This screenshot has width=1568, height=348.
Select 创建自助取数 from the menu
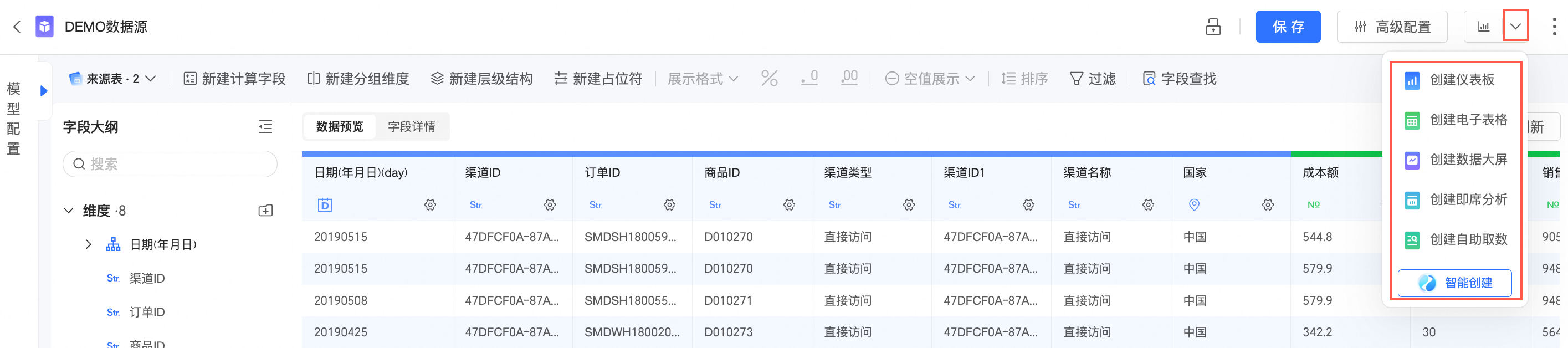(1455, 240)
